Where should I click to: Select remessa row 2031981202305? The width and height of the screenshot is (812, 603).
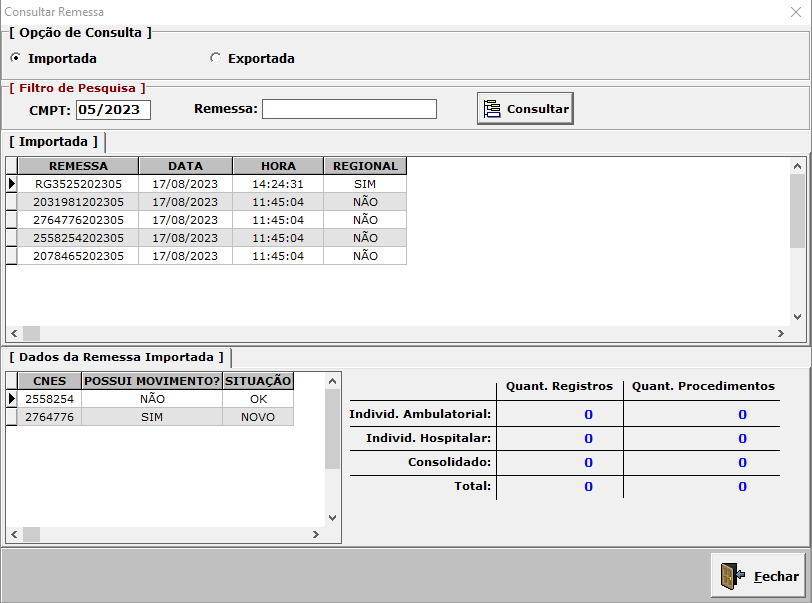(78, 202)
